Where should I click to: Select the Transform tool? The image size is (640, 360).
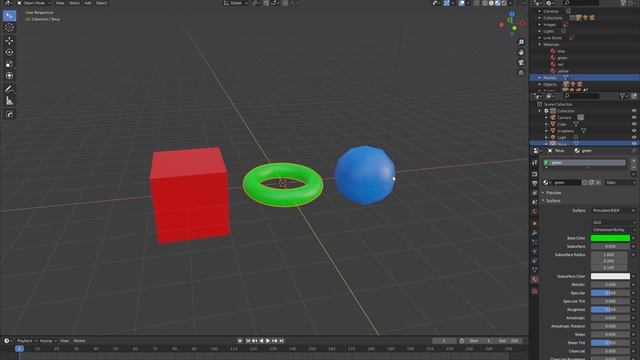[x=9, y=76]
